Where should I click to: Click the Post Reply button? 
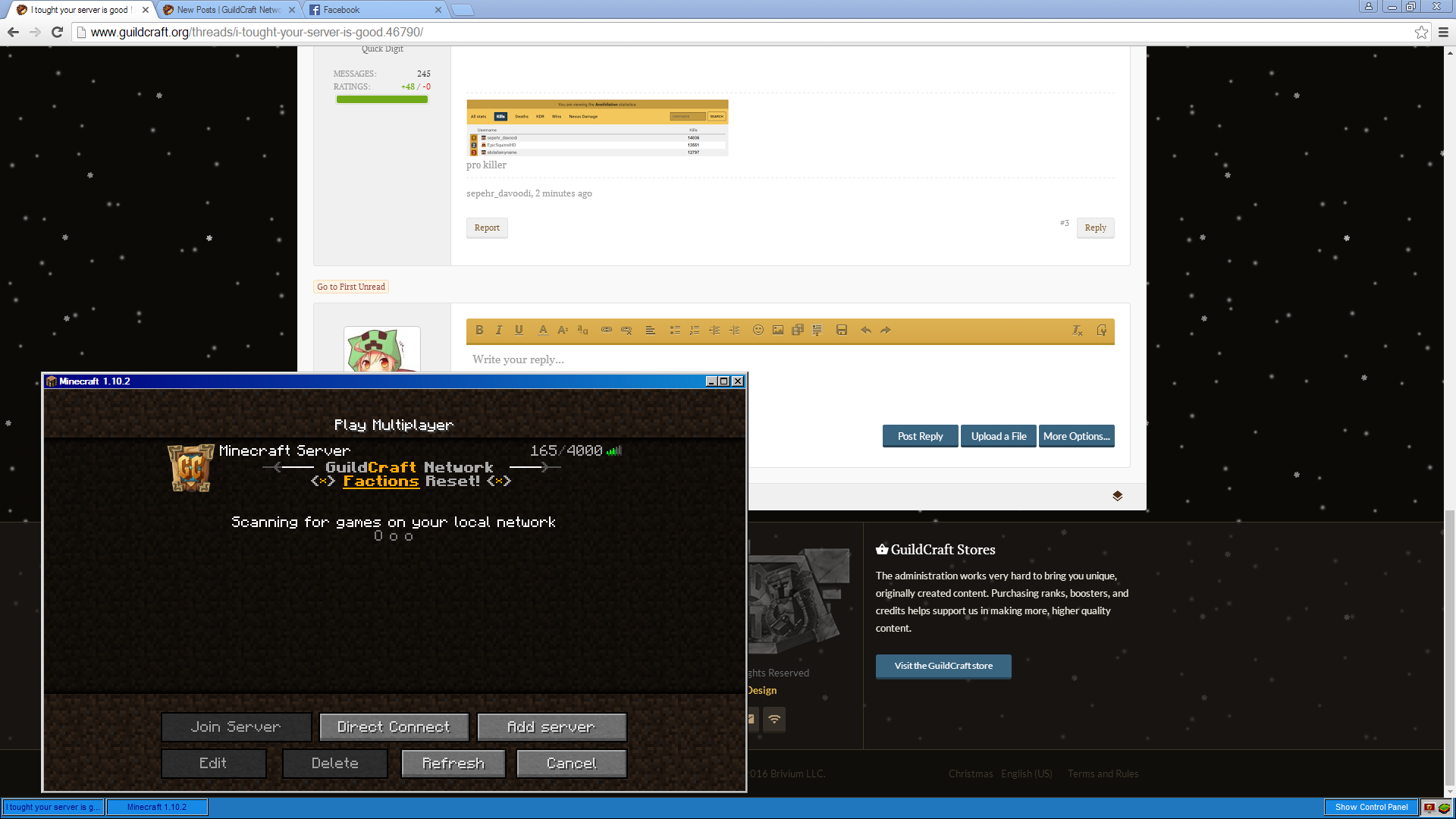tap(920, 436)
